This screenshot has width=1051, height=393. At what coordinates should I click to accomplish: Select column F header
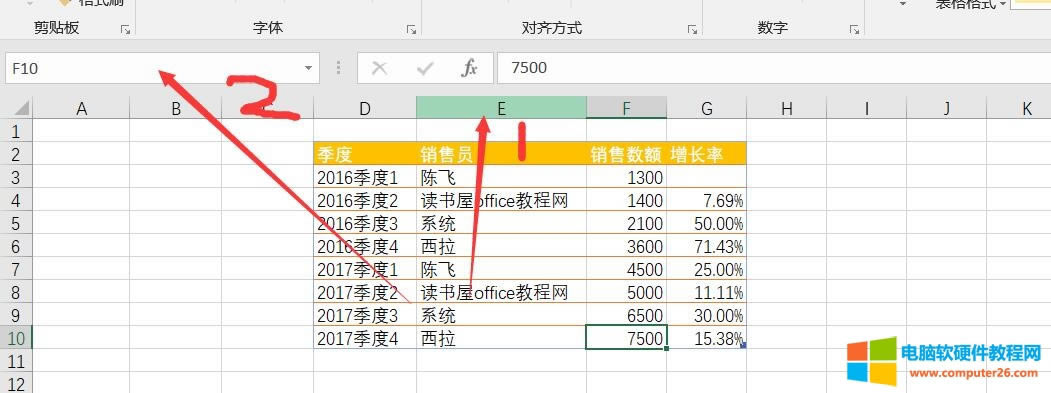[x=626, y=108]
